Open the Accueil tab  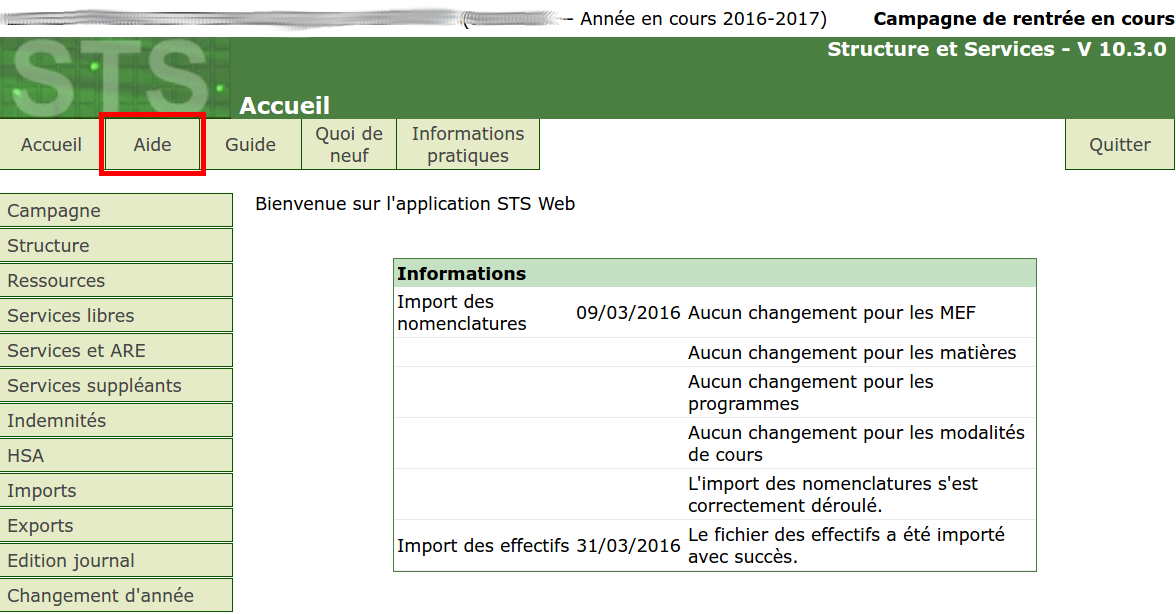click(x=51, y=145)
